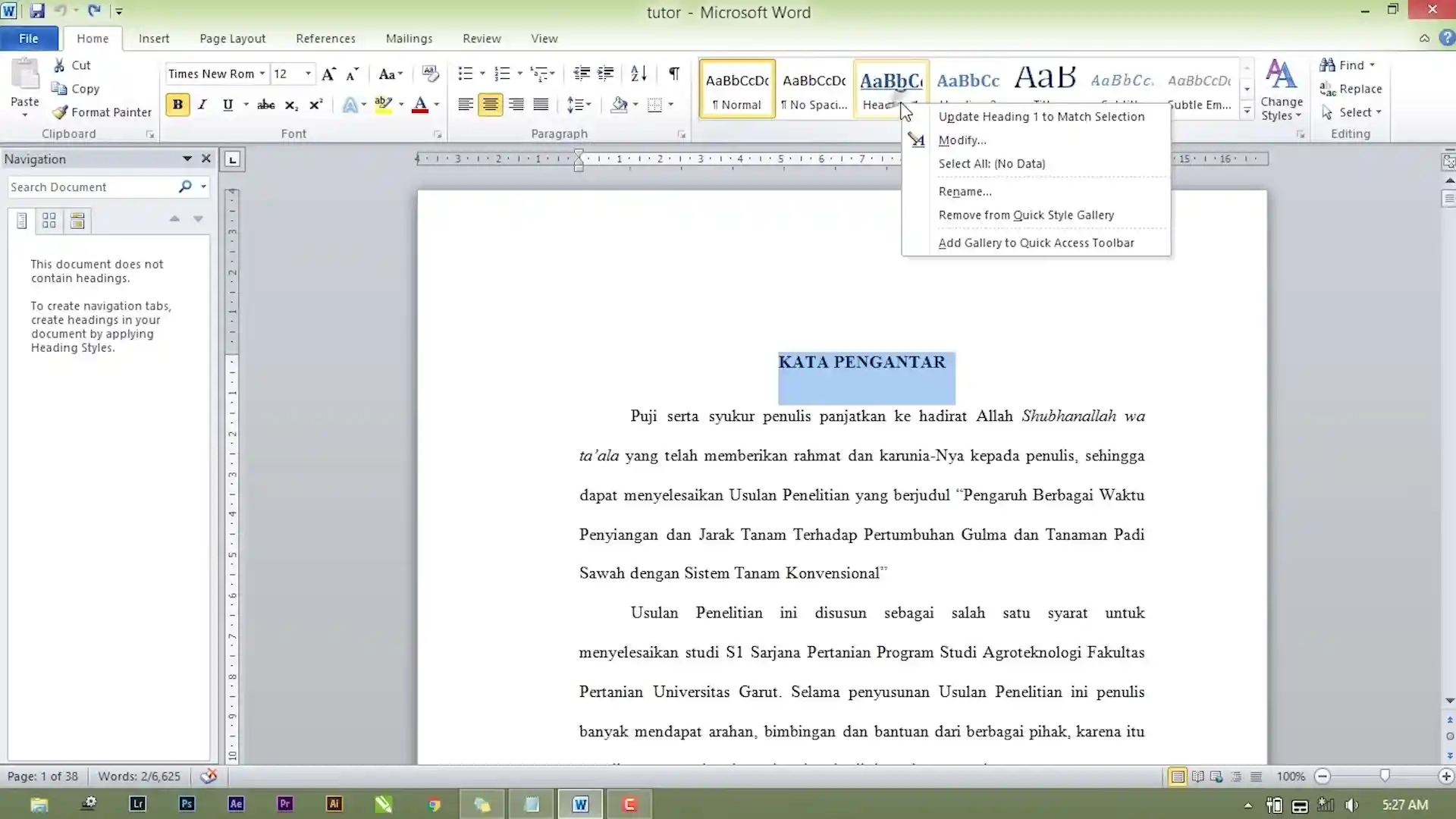Click the Underline formatting icon
Image resolution: width=1456 pixels, height=819 pixels.
point(228,104)
